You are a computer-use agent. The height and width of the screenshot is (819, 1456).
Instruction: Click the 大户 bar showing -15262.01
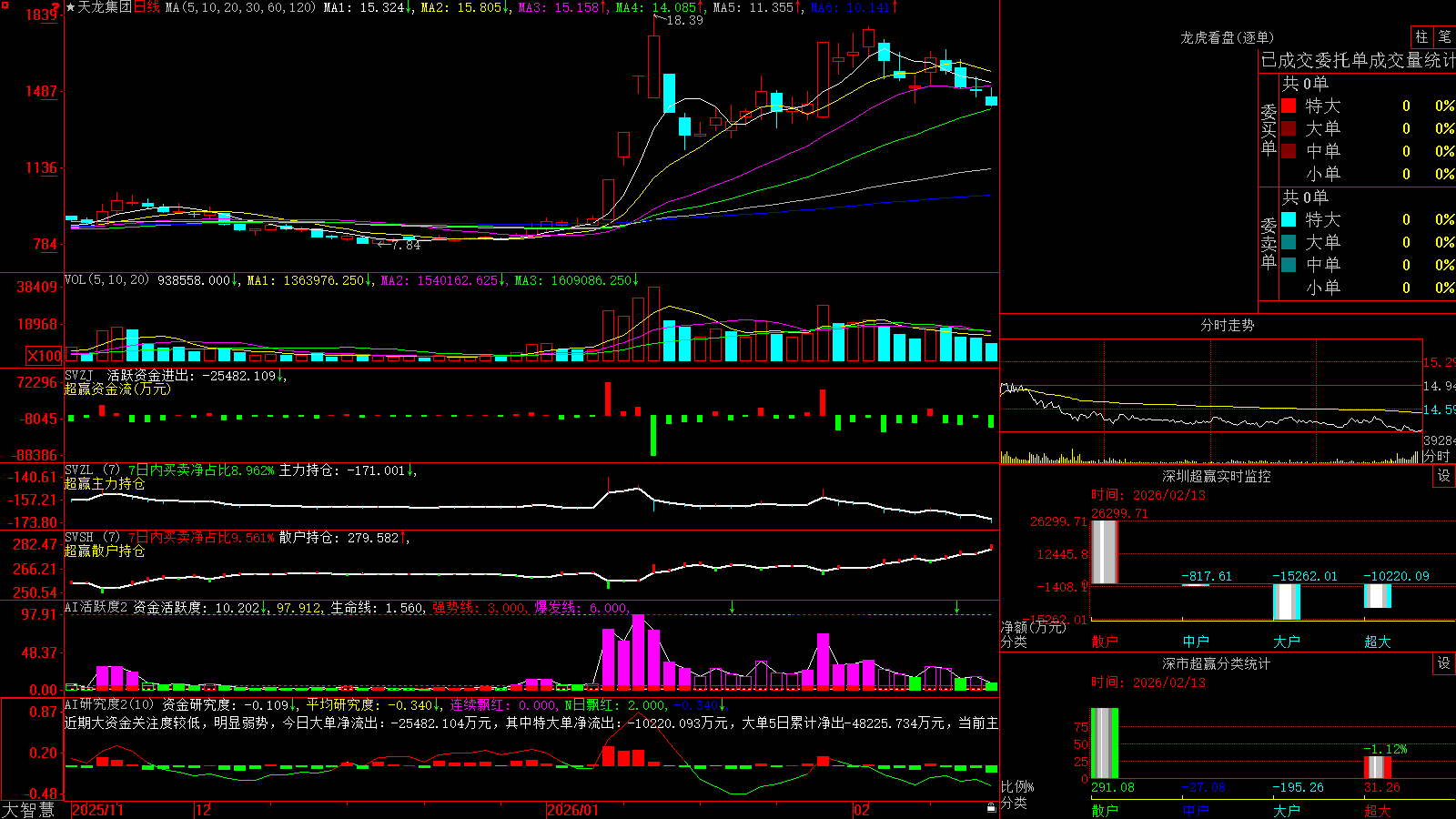click(1286, 602)
